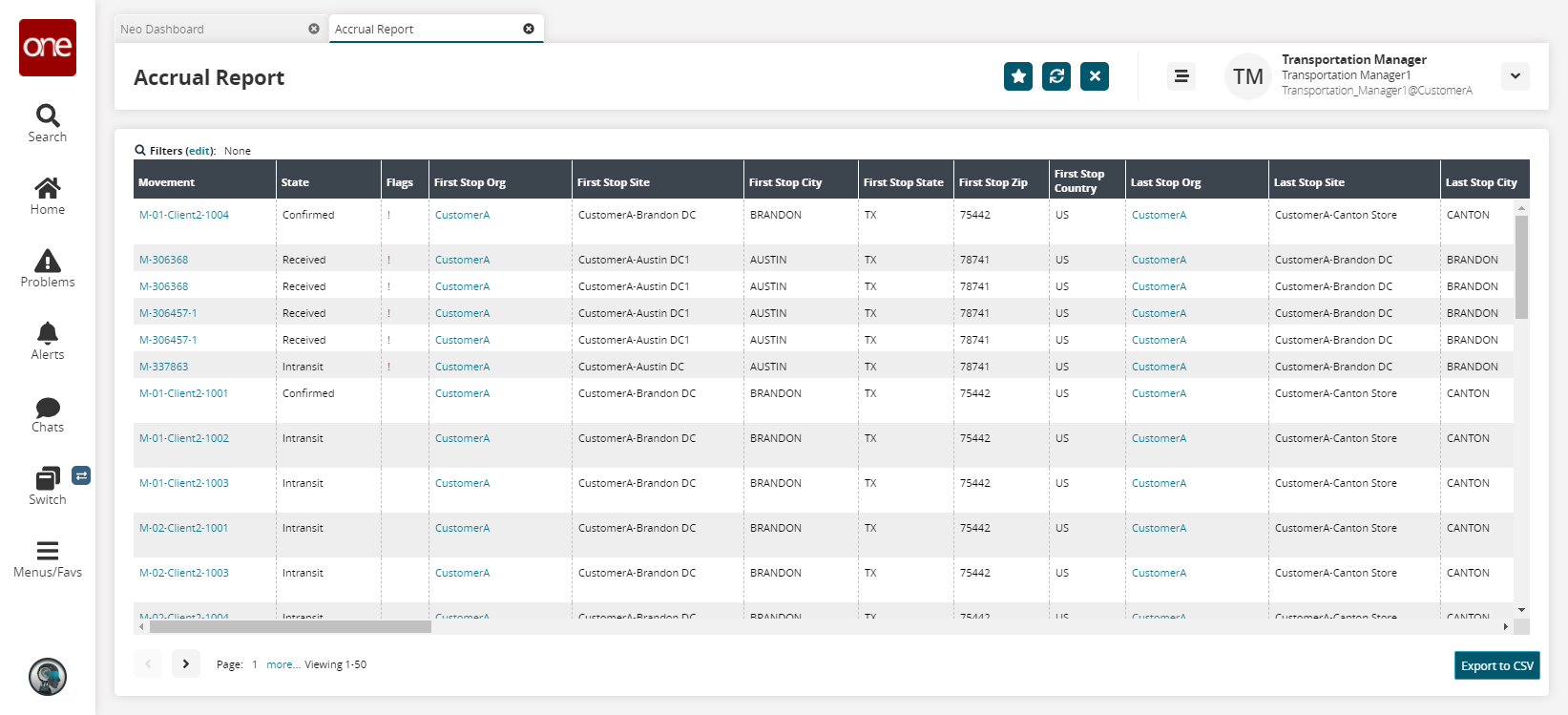Add report to favorites with star icon
1568x715 pixels.
[1018, 76]
